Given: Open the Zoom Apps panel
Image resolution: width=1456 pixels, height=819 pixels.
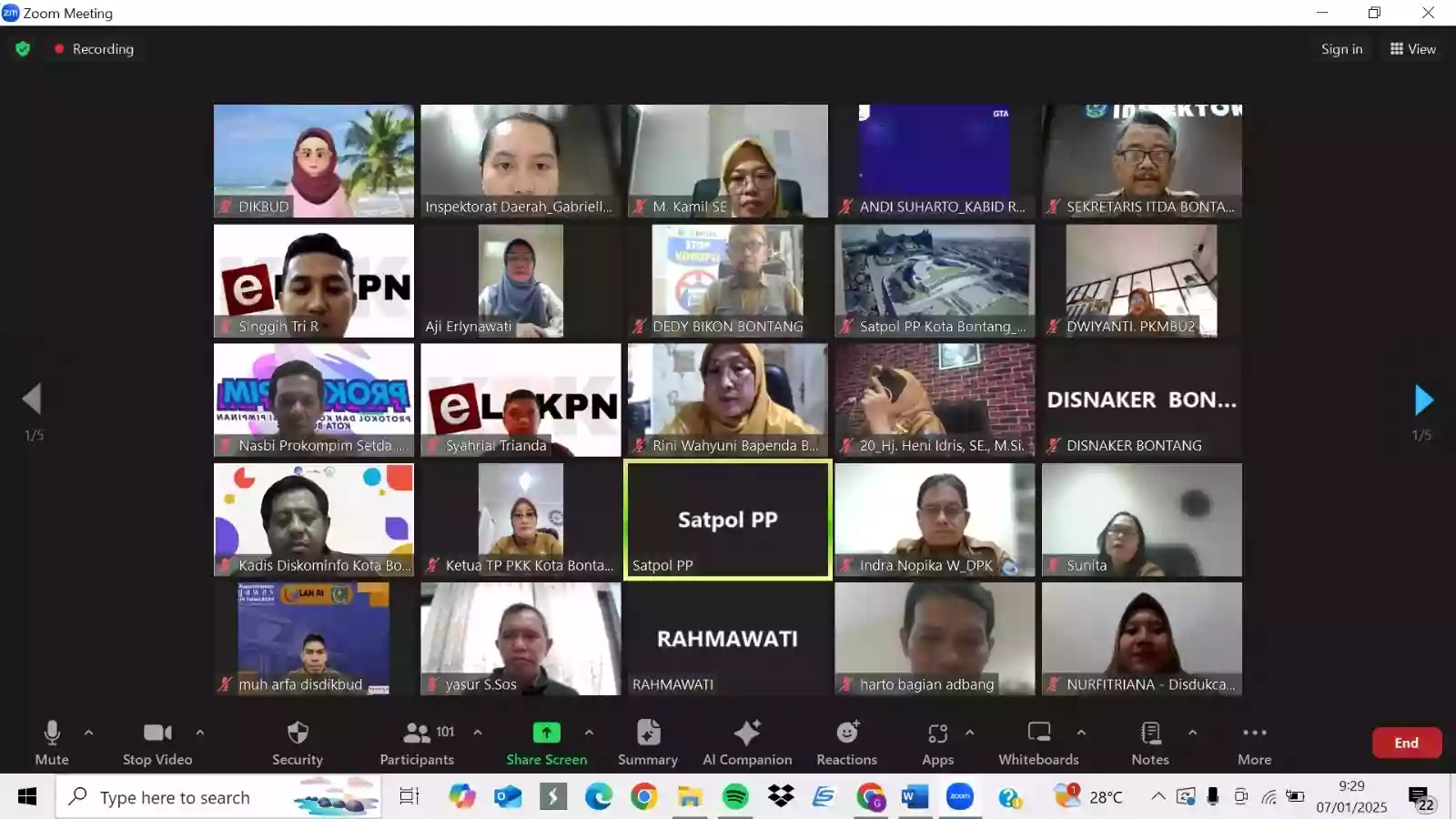Looking at the screenshot, I should [x=937, y=742].
